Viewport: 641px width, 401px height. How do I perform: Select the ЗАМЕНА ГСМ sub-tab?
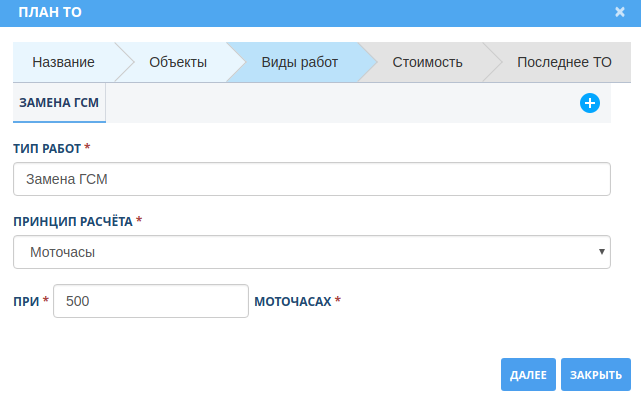pos(59,103)
